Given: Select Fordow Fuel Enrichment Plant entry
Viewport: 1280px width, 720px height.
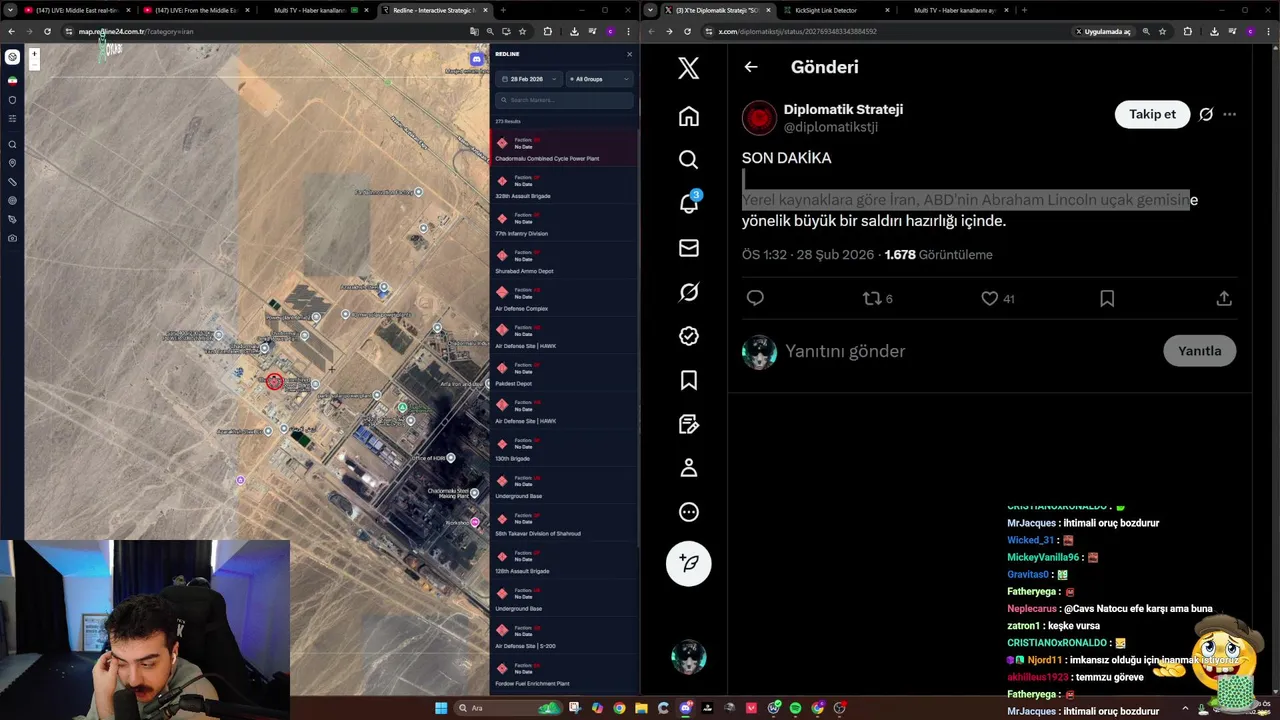Looking at the screenshot, I should (x=565, y=675).
